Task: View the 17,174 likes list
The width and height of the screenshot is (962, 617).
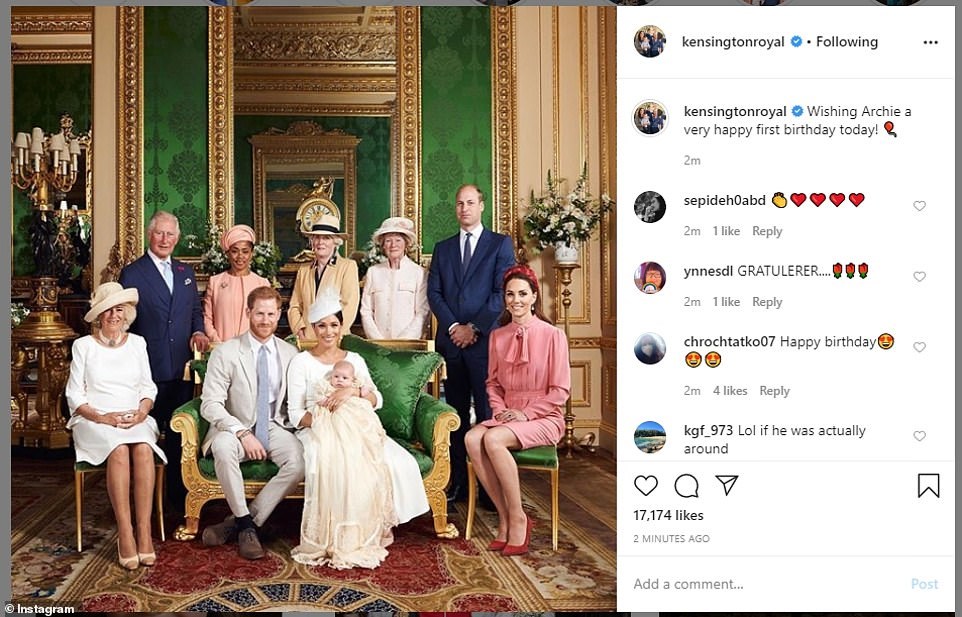Action: point(668,515)
